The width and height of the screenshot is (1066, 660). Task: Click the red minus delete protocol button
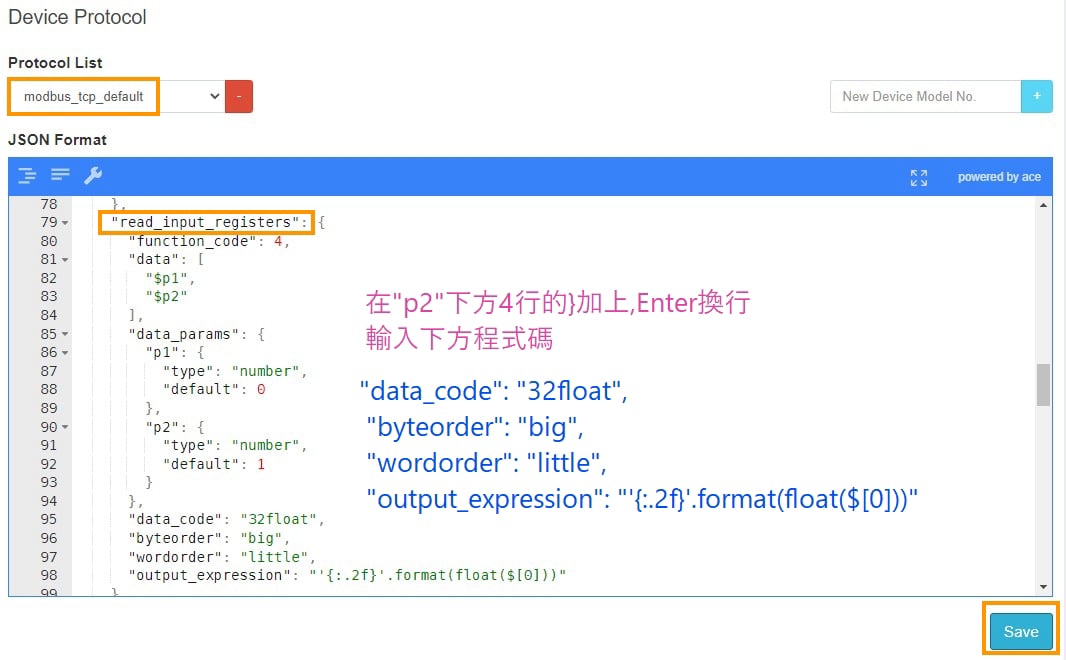point(239,97)
